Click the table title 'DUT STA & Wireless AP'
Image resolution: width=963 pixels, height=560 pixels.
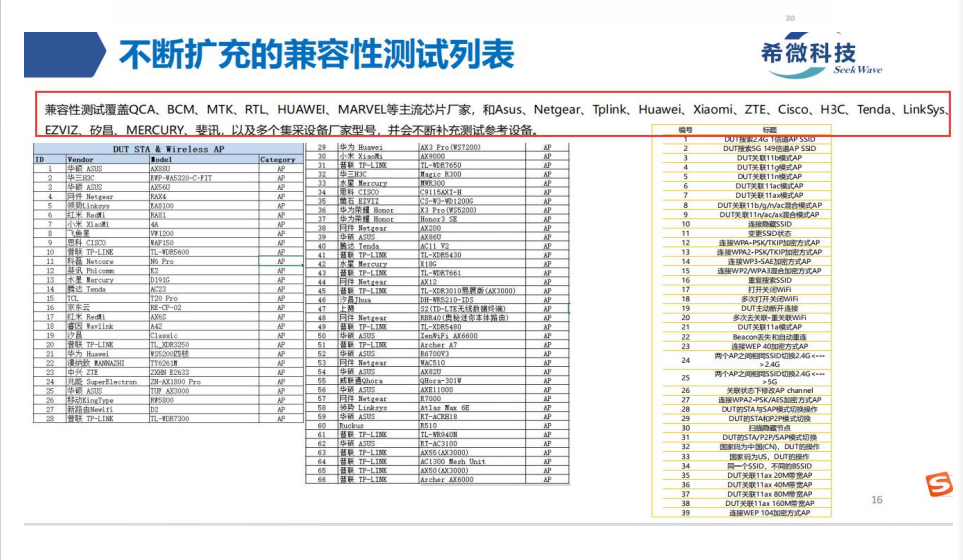tap(168, 149)
